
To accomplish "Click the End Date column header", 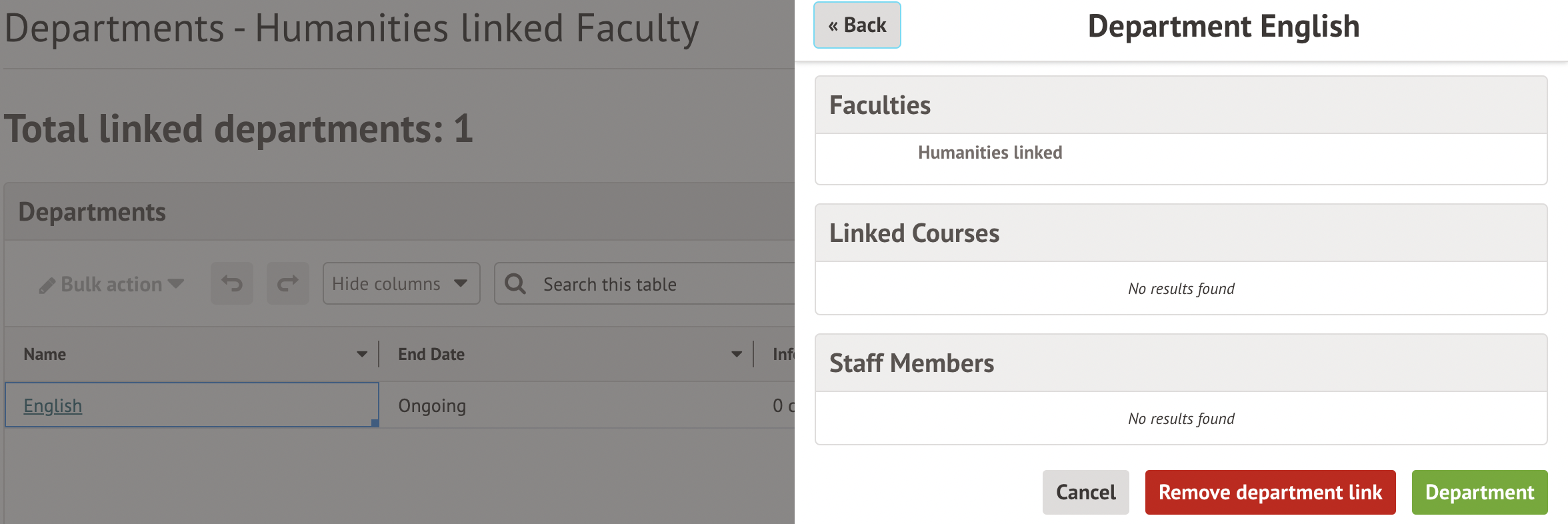I will pos(431,354).
